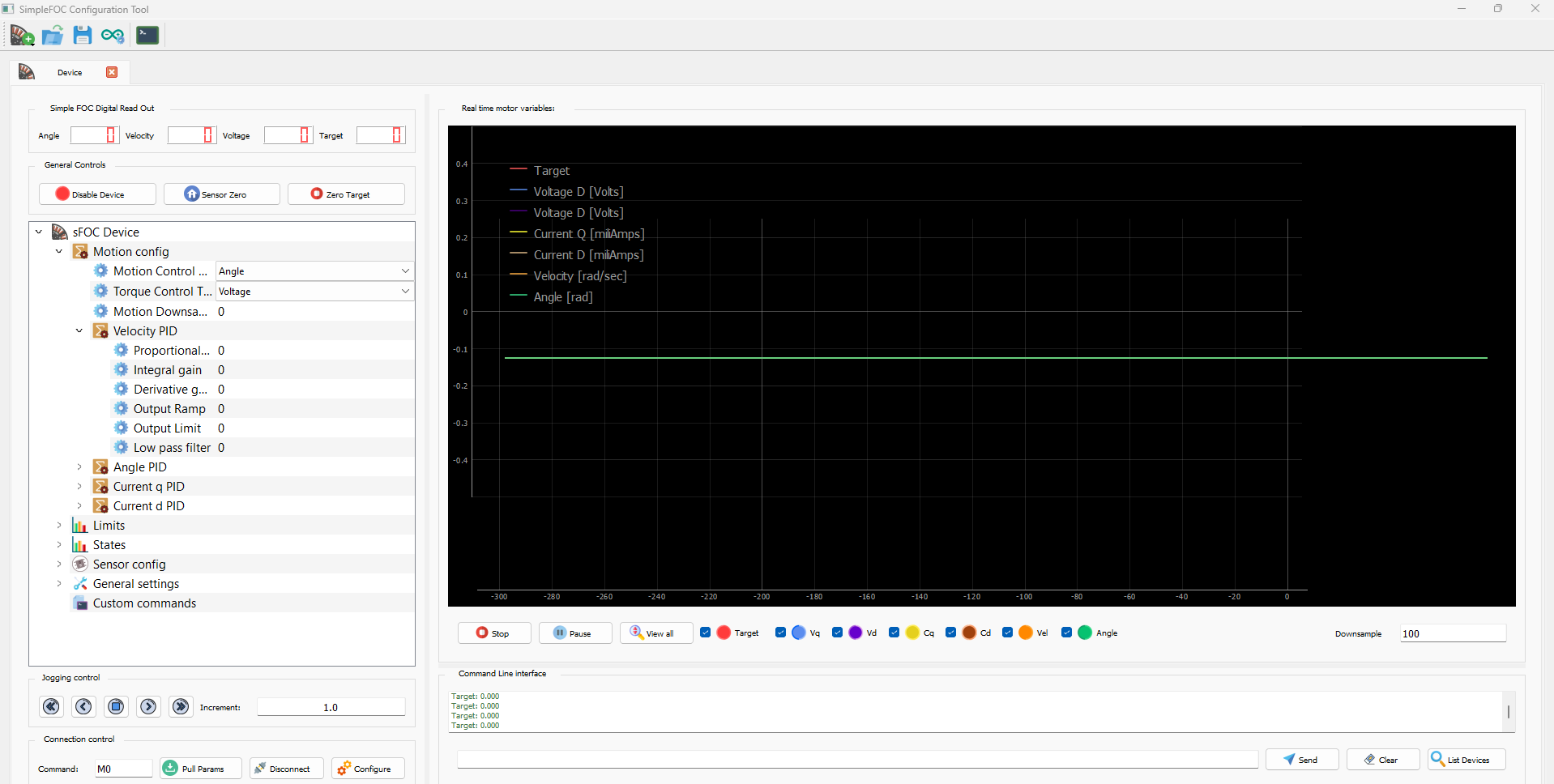Click Configure button

coord(368,768)
